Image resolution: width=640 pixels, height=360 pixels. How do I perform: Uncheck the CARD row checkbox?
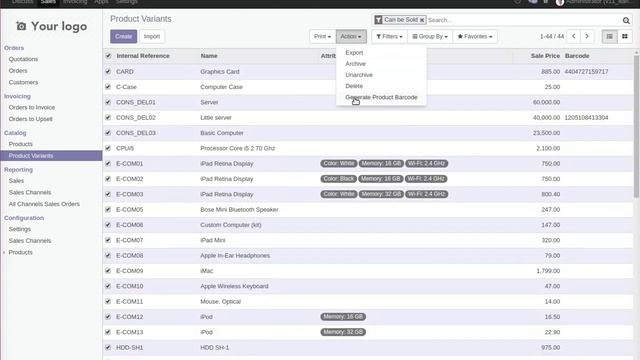pyautogui.click(x=108, y=71)
